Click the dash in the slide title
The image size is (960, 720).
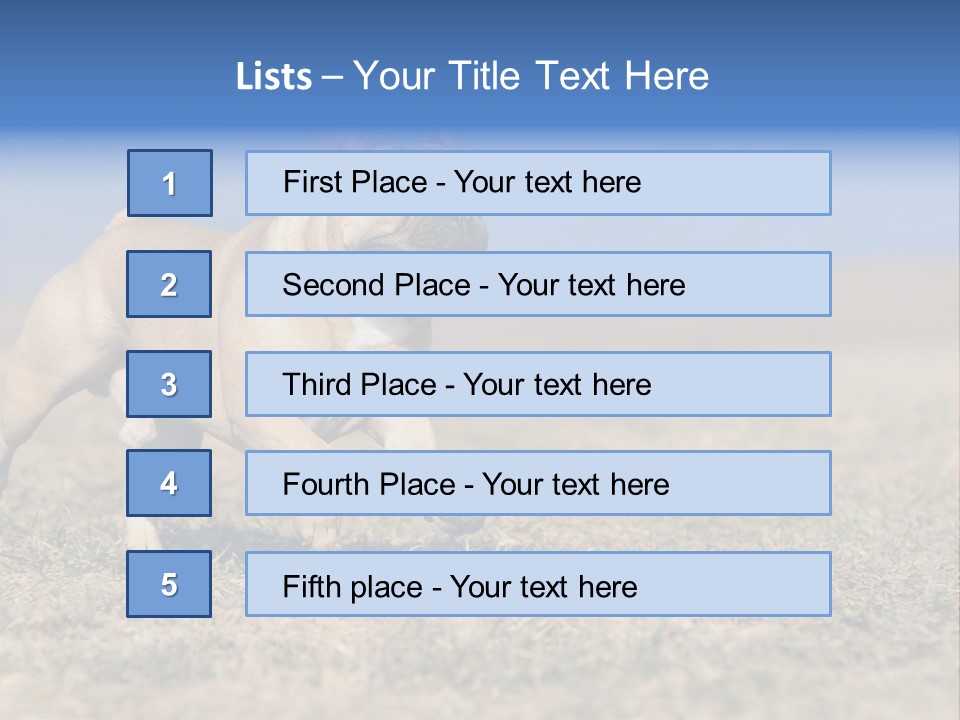[x=333, y=77]
